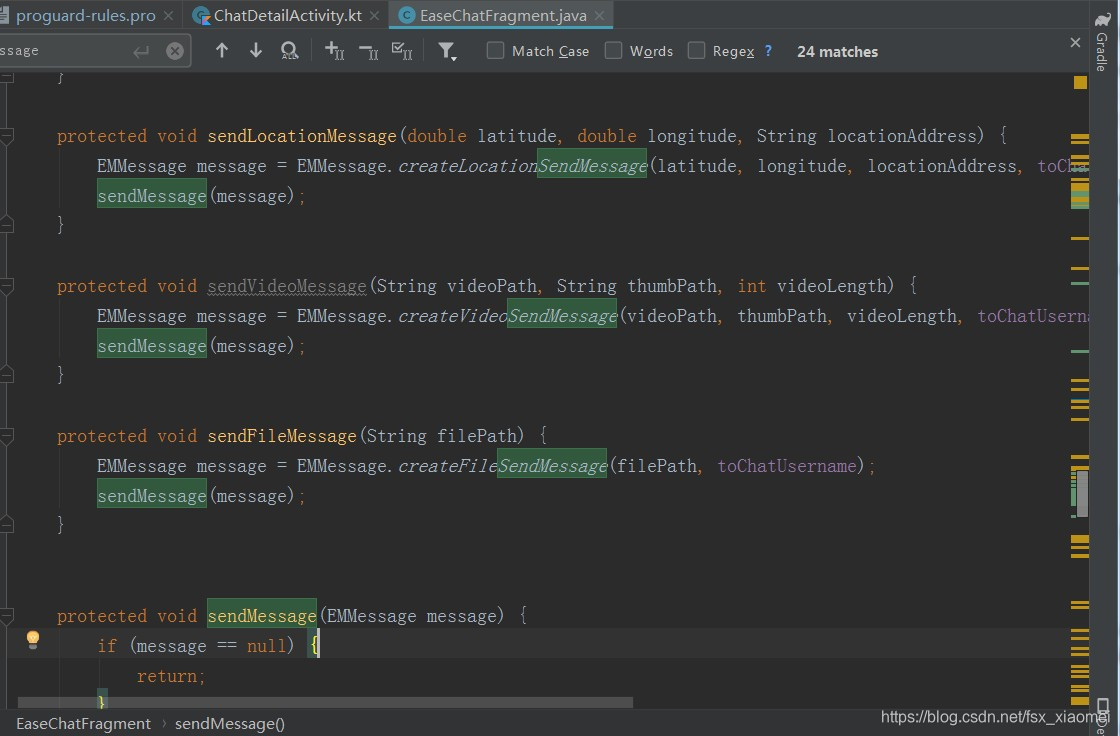
Task: Collapse sendMessage method fold
Action: coord(6,616)
